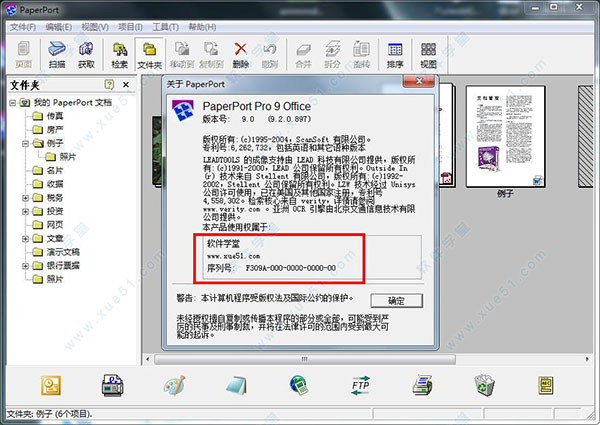The image size is (600, 425).
Task: Click the Outlook send-to icon in bottom bar
Action: pyautogui.click(x=51, y=385)
